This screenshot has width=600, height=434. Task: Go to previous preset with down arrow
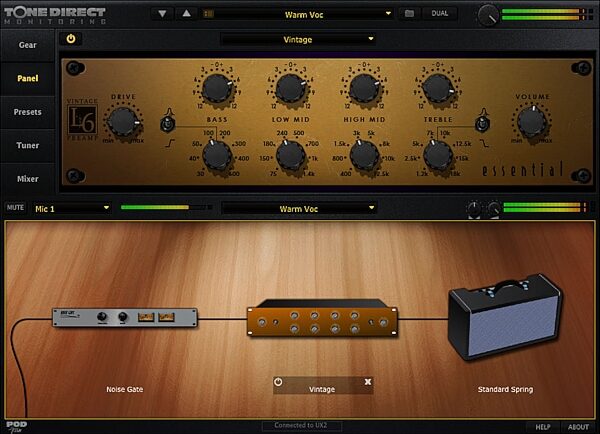click(x=162, y=14)
